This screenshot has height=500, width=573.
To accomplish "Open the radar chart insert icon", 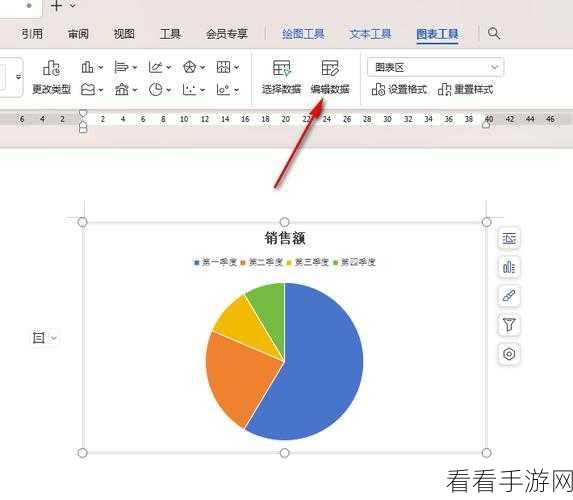I will click(189, 67).
